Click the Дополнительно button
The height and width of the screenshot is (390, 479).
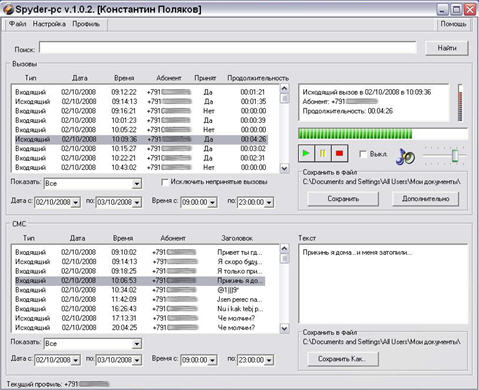(425, 199)
